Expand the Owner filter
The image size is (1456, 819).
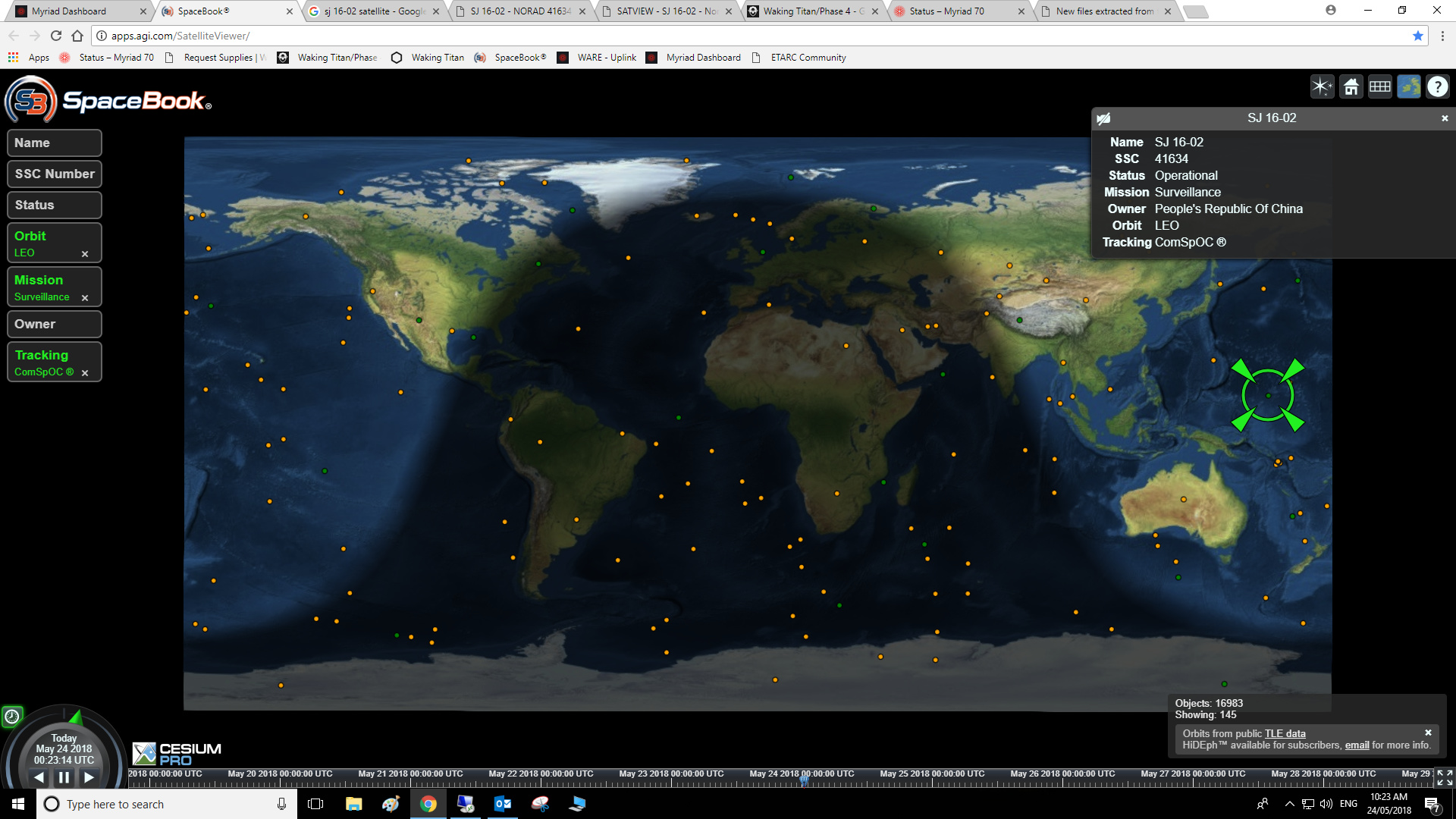point(54,325)
